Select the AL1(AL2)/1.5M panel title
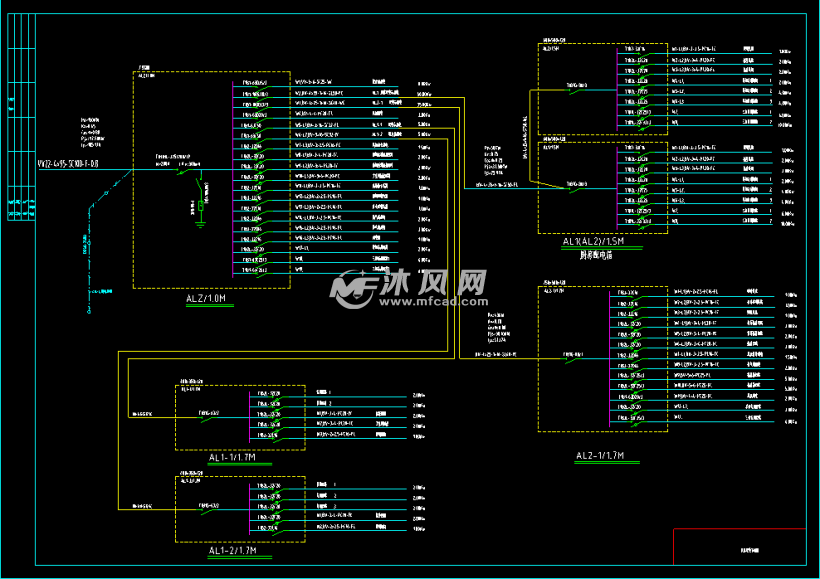This screenshot has width=820, height=579. (x=593, y=243)
